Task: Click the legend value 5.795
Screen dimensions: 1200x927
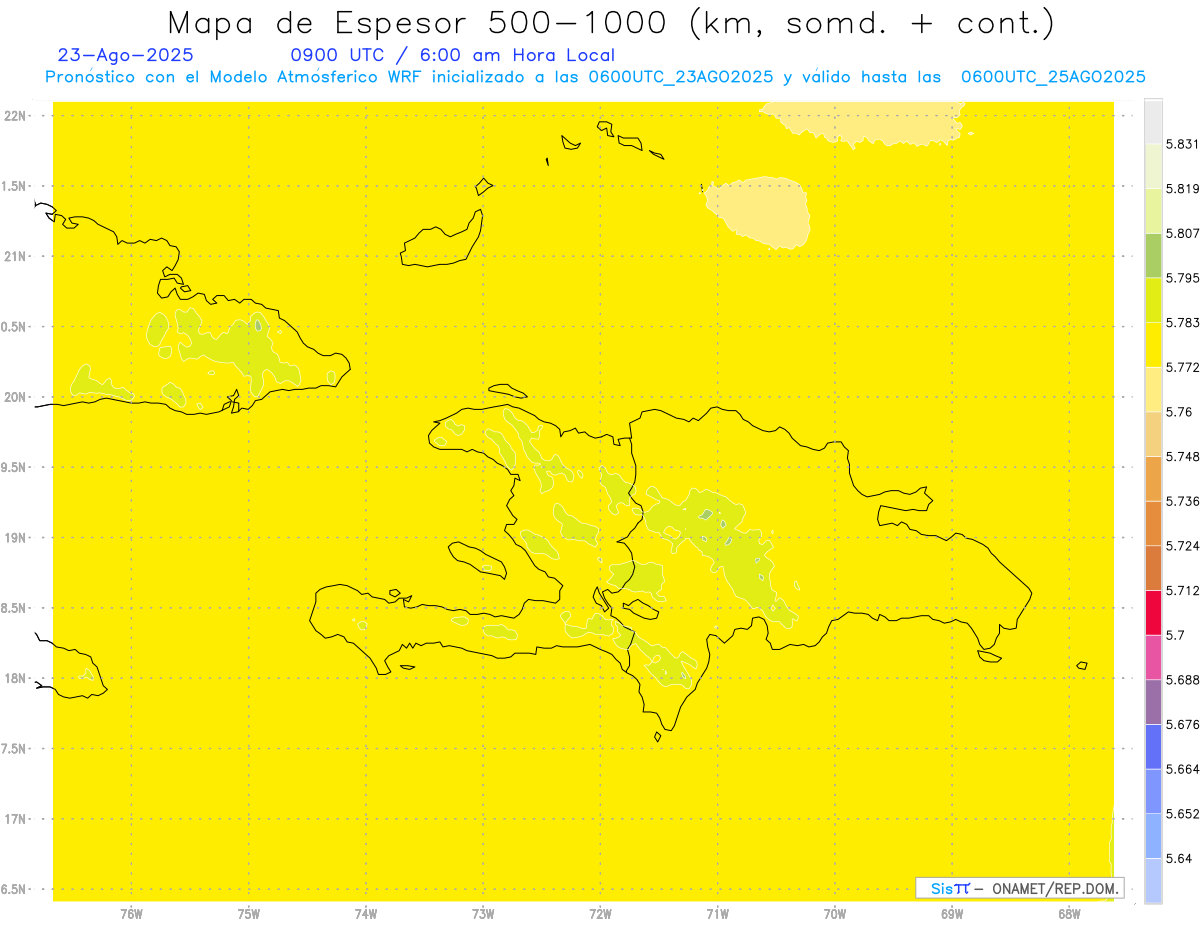Action: coord(1183,278)
